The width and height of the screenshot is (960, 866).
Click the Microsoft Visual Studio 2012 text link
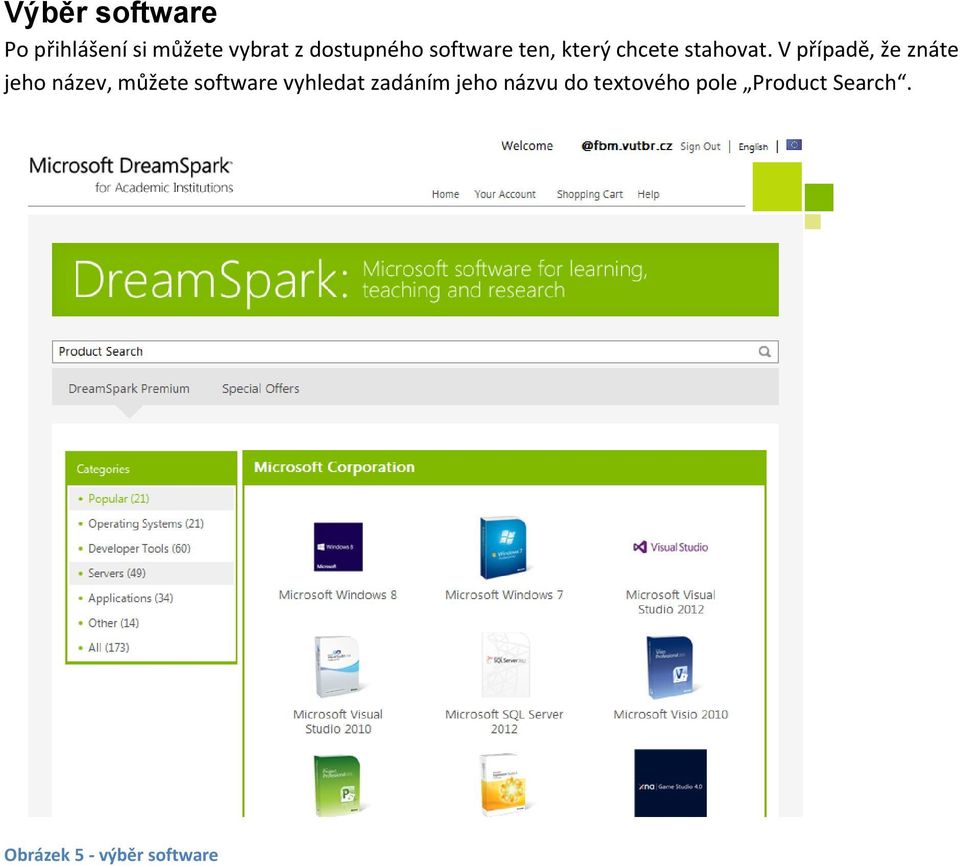click(670, 602)
